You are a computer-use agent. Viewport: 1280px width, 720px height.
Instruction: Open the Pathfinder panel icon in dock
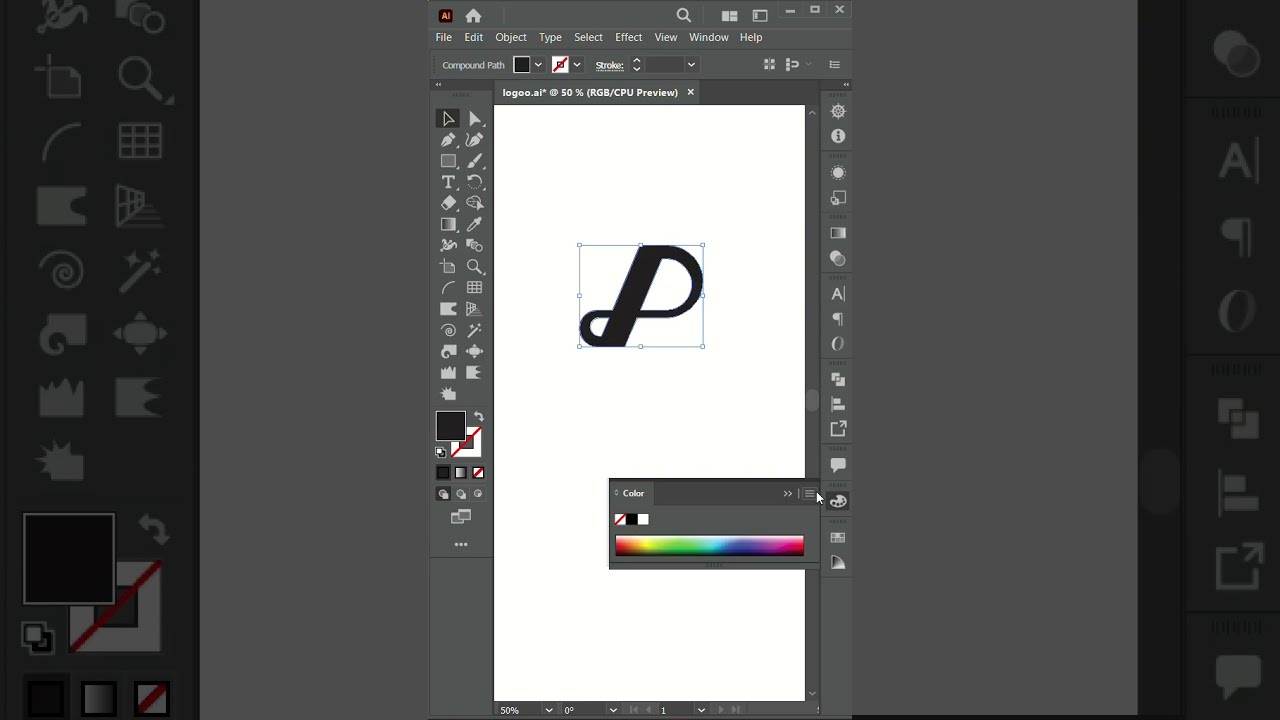pos(838,380)
